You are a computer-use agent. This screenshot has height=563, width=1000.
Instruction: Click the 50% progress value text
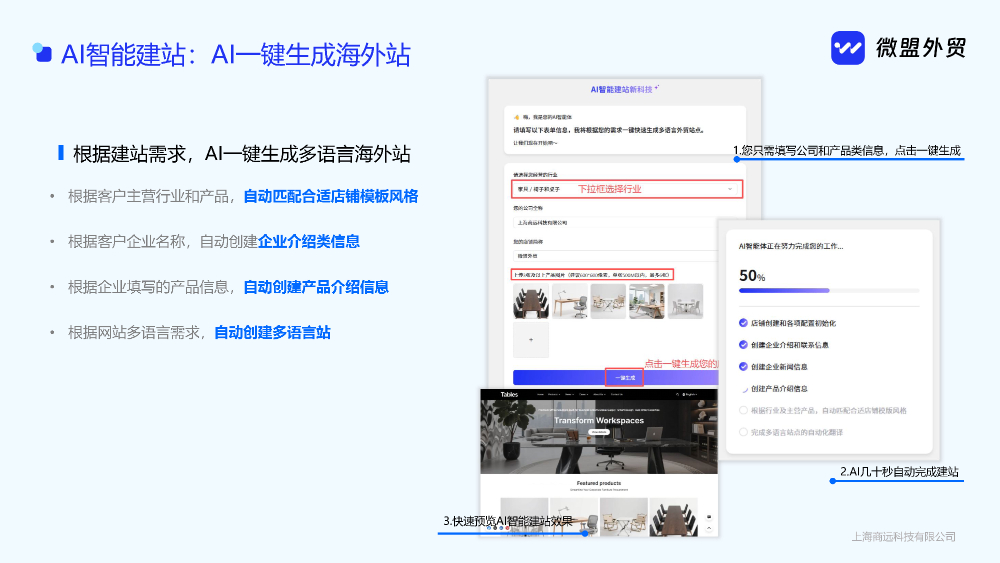coord(752,276)
